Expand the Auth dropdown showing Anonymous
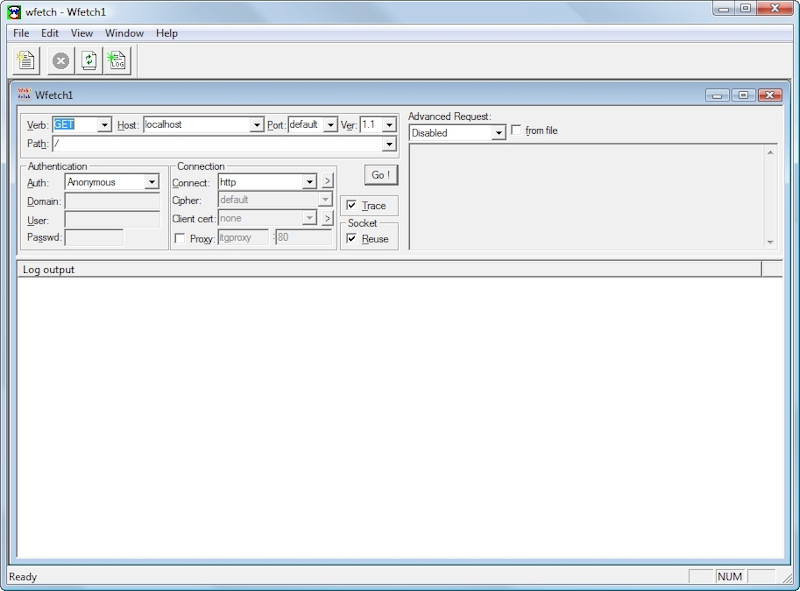The height and width of the screenshot is (591, 800). click(x=152, y=182)
